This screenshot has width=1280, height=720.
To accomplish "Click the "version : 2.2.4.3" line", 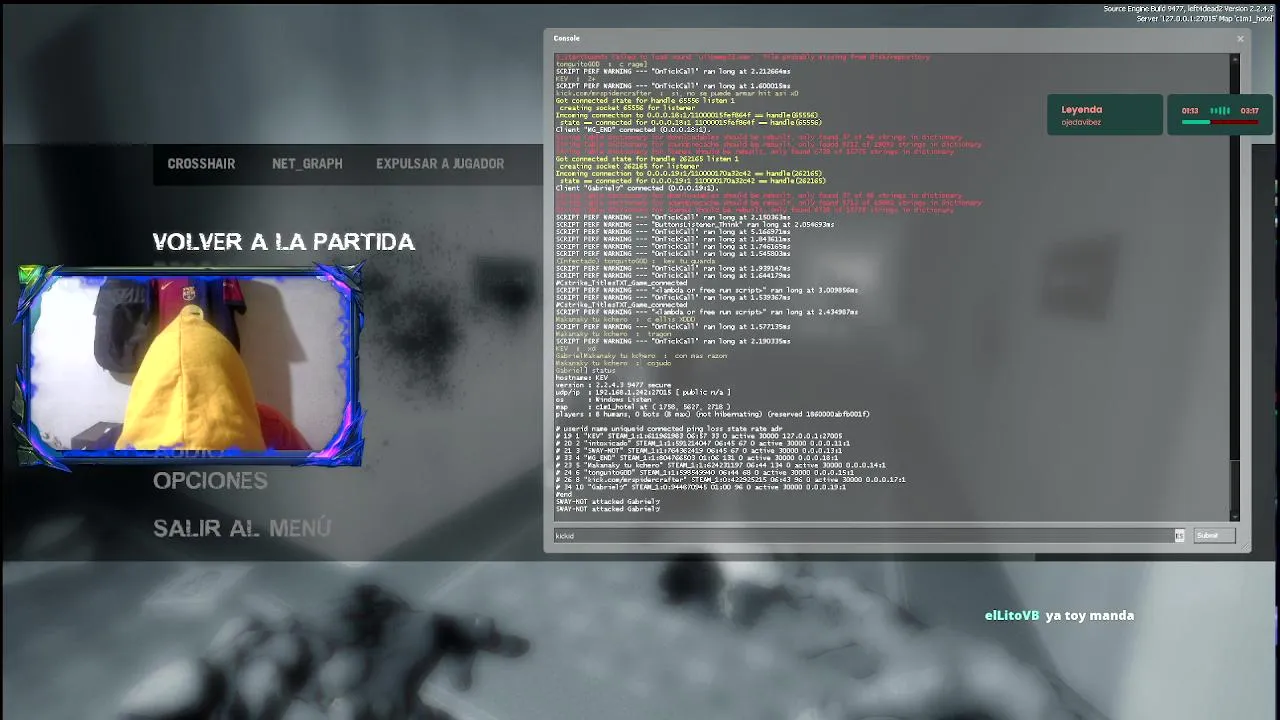I will (615, 385).
